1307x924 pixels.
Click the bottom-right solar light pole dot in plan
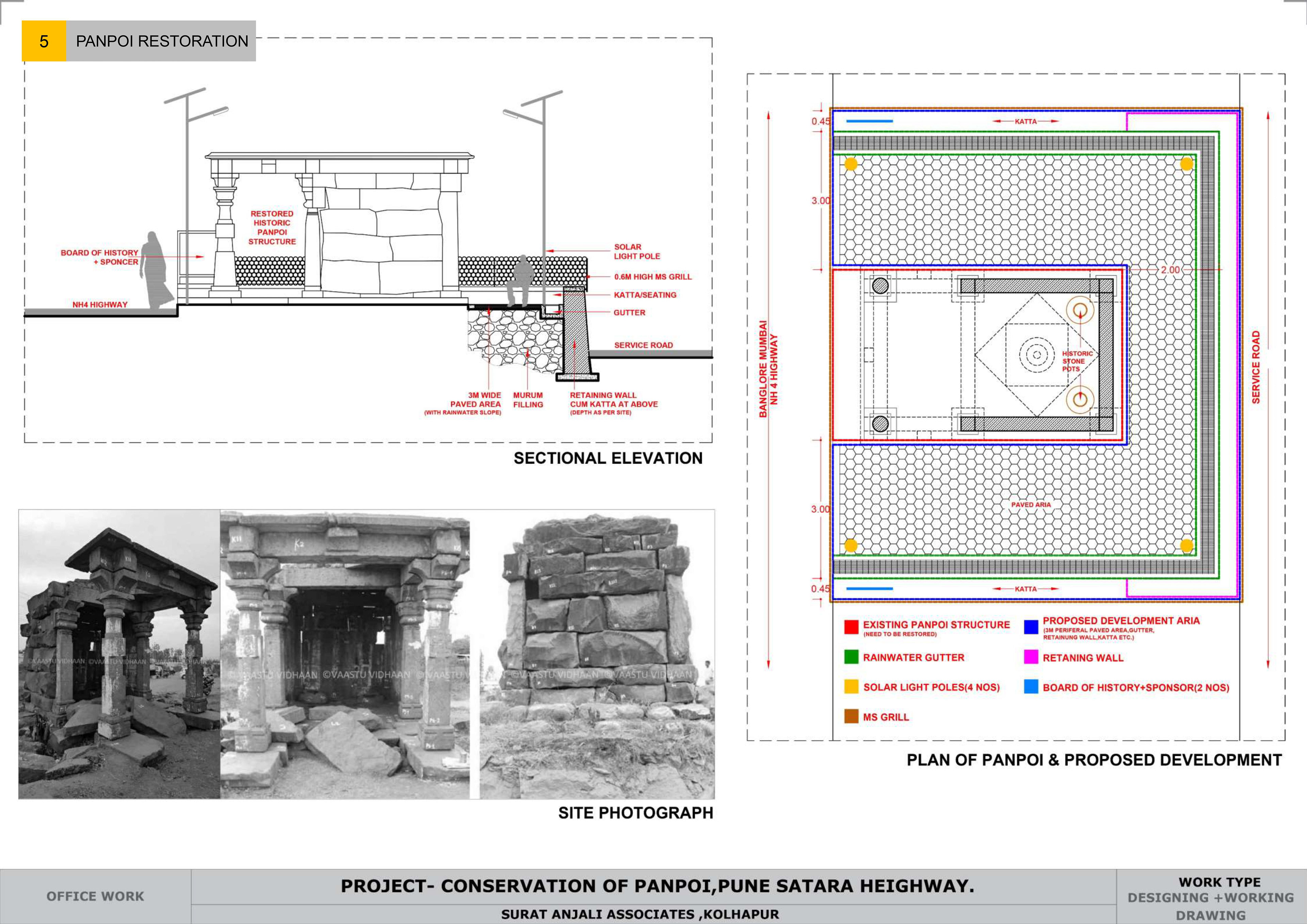pos(1186,546)
